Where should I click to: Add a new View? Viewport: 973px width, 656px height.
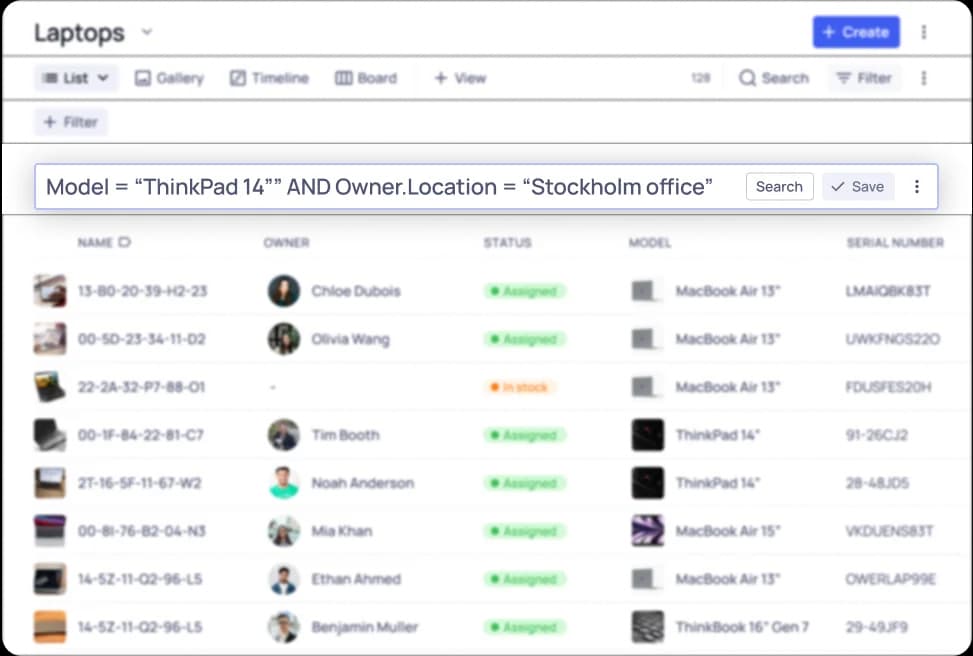point(460,78)
